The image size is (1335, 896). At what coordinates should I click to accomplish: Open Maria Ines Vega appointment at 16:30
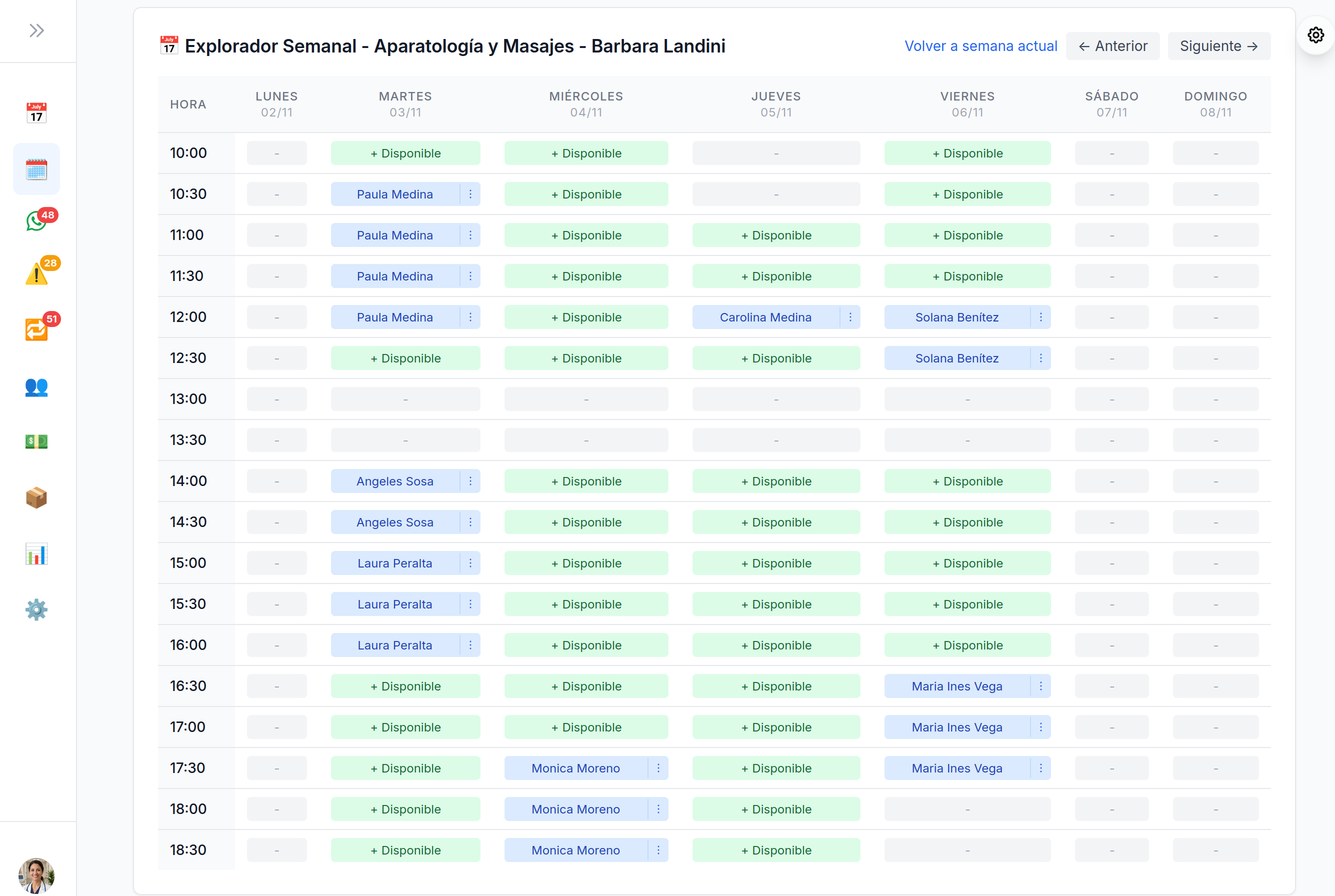pyautogui.click(x=957, y=686)
